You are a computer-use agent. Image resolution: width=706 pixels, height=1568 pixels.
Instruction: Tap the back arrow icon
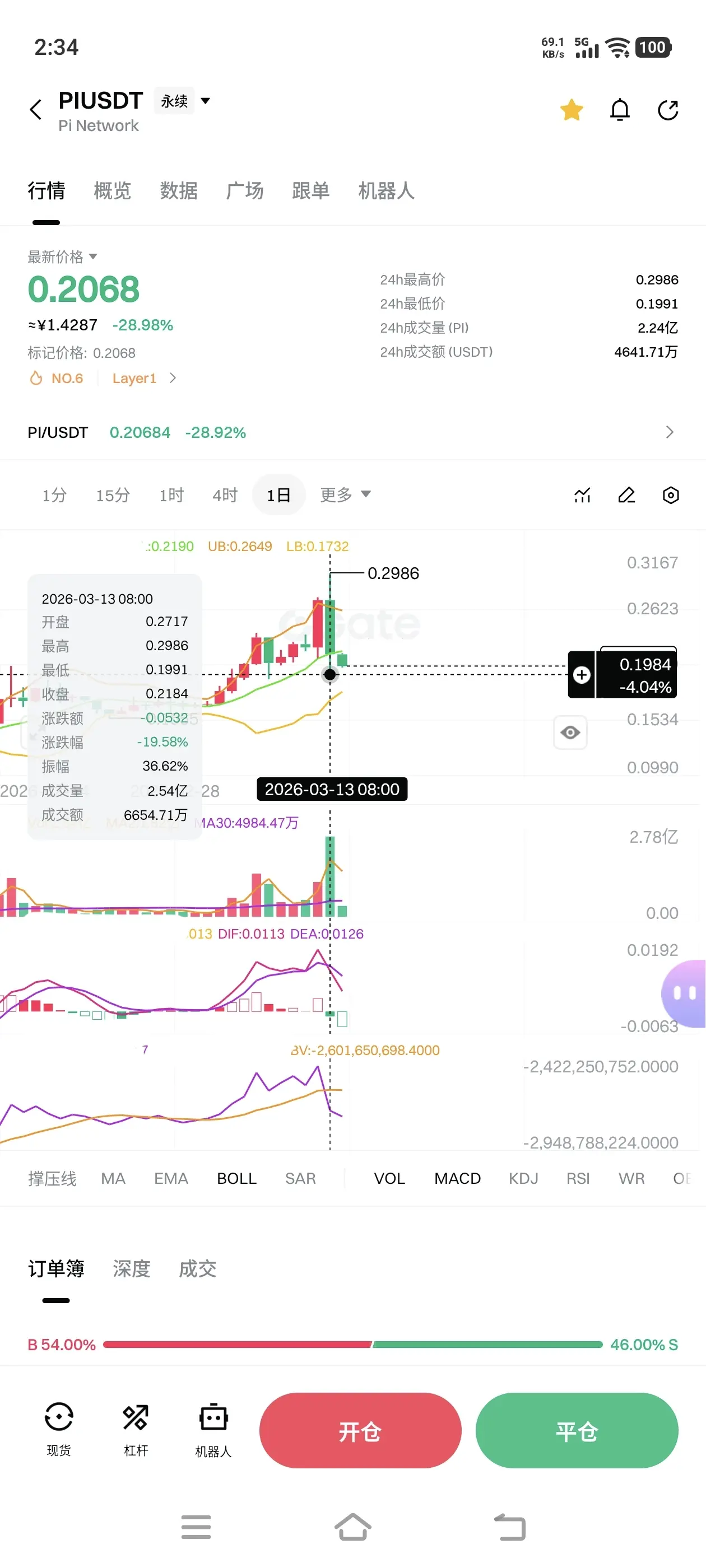point(35,110)
